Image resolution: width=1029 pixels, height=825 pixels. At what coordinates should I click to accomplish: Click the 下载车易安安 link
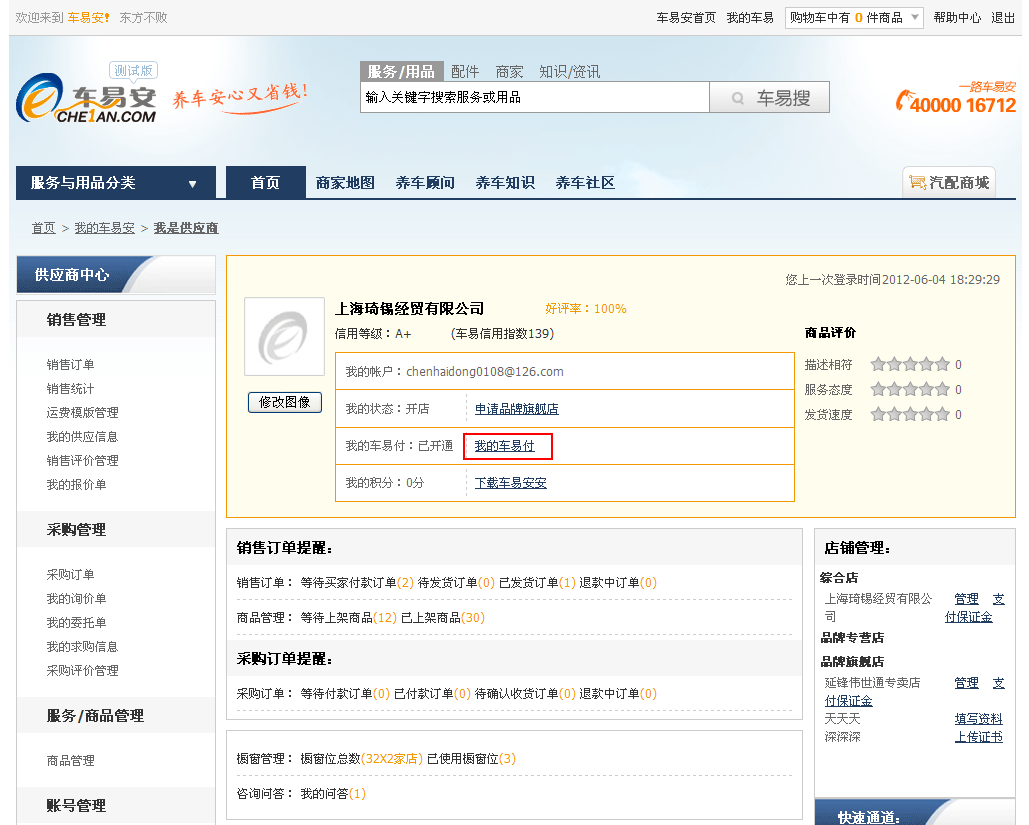coord(511,483)
